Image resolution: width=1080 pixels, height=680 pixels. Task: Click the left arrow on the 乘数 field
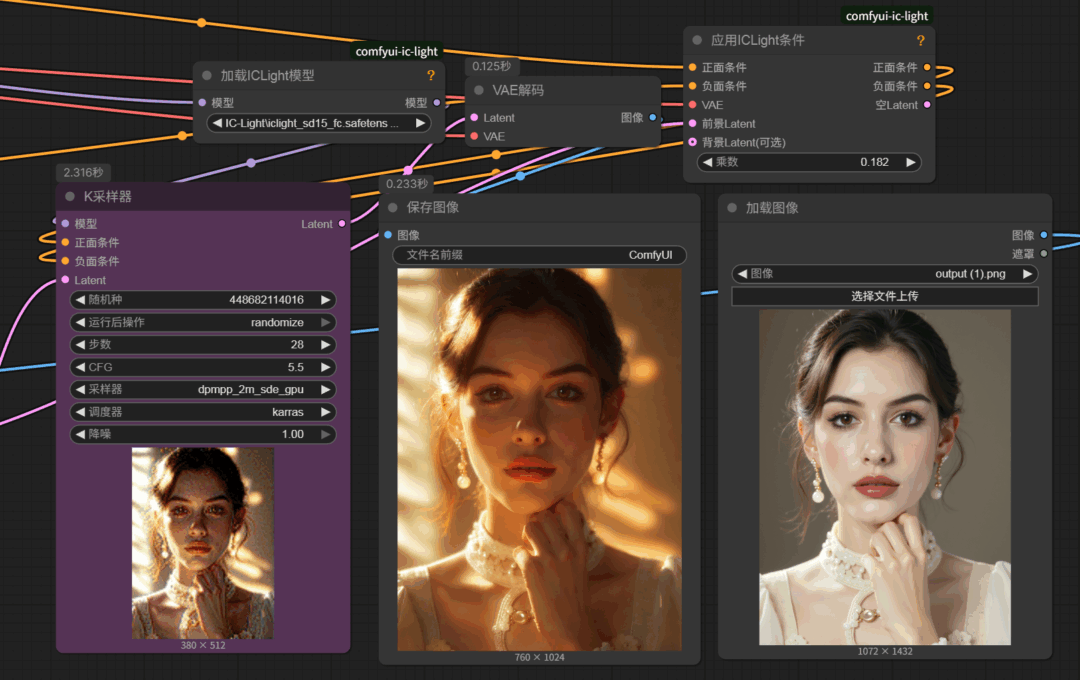tap(707, 162)
